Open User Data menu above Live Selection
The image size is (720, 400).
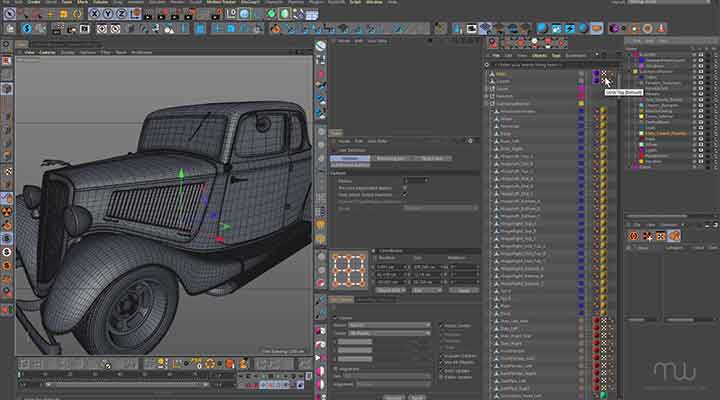click(377, 141)
